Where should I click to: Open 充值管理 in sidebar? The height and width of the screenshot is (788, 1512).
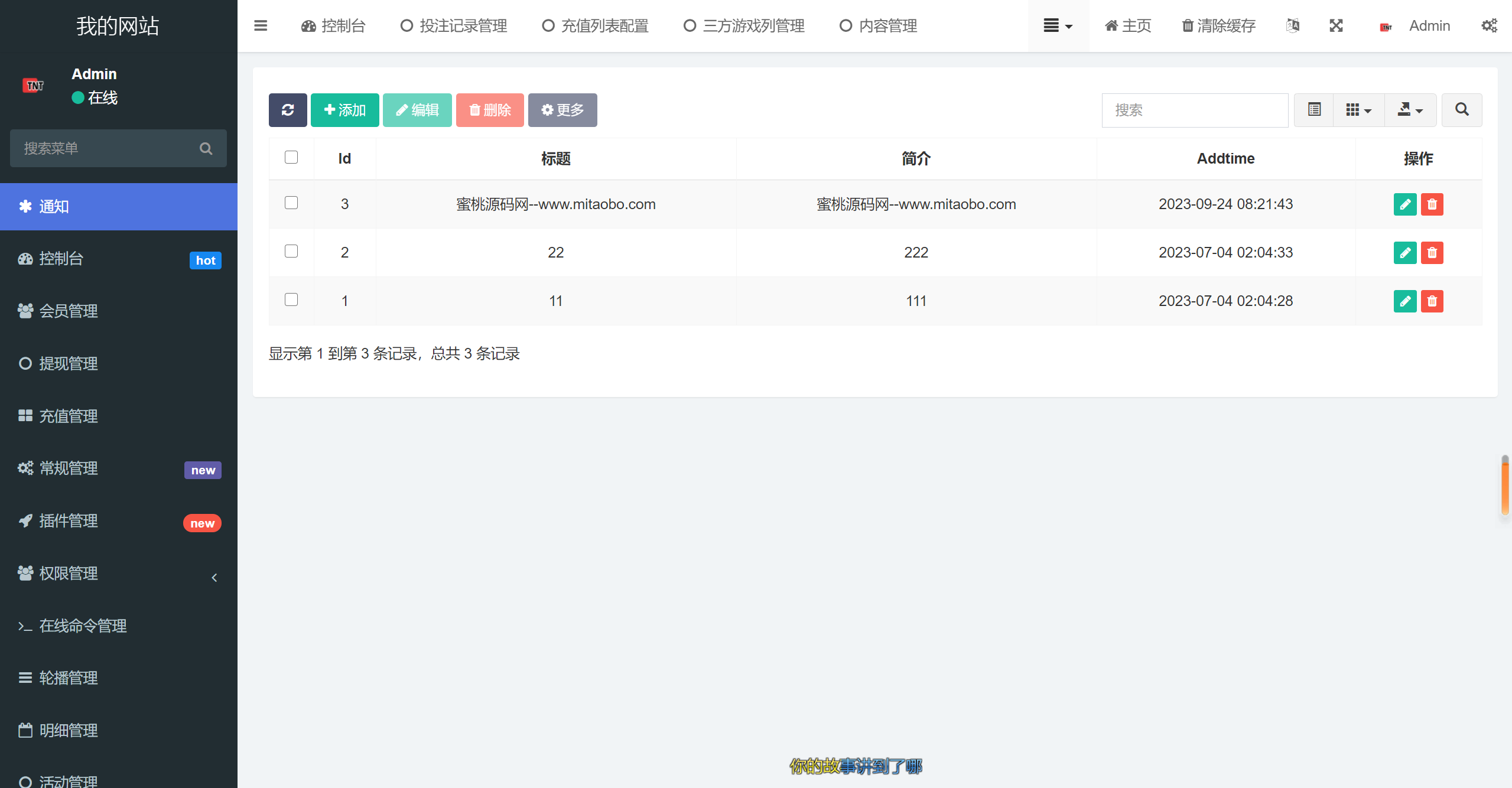pyautogui.click(x=119, y=416)
